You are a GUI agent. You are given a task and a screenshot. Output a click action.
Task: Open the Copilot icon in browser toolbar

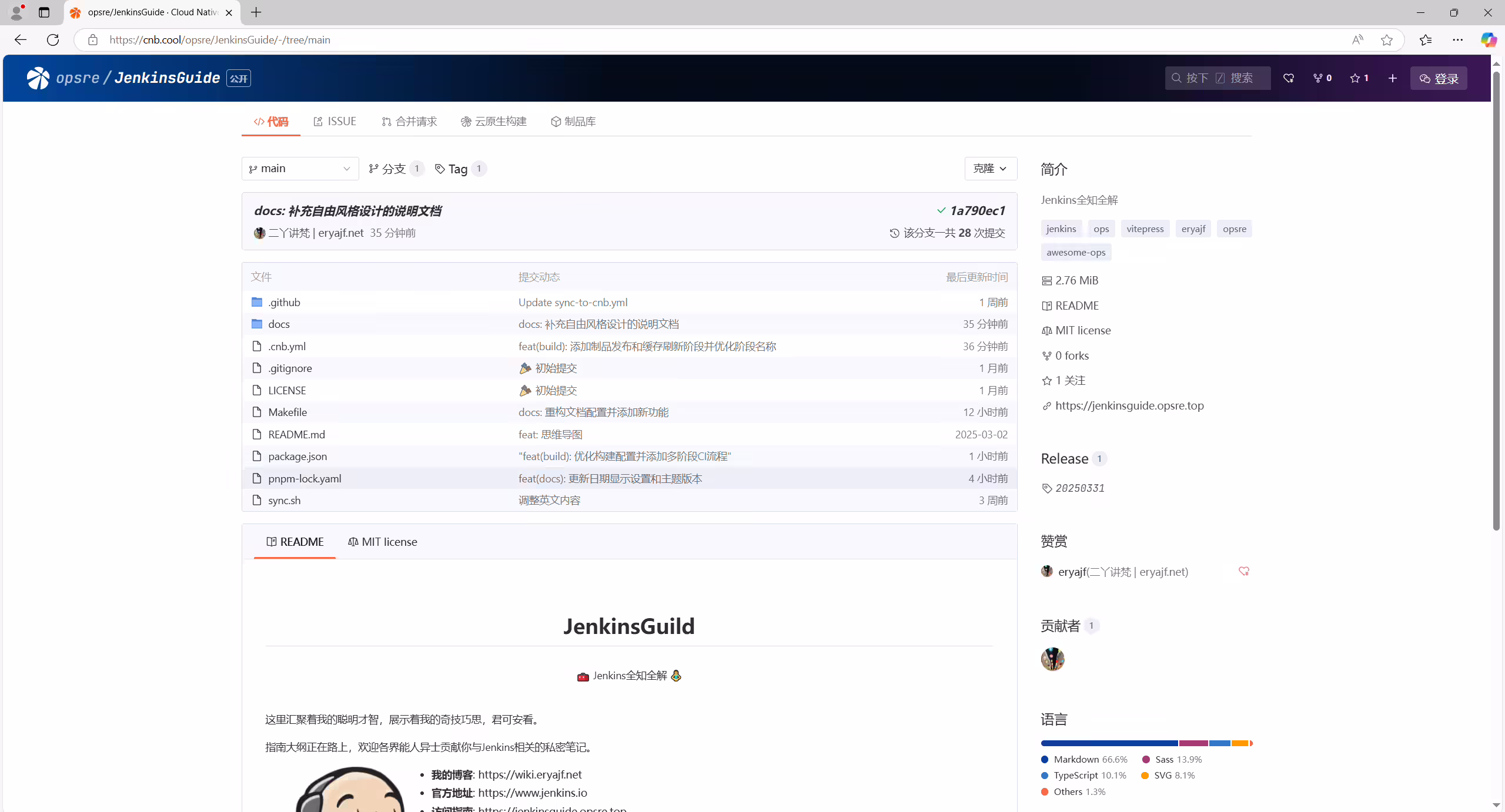[1489, 40]
